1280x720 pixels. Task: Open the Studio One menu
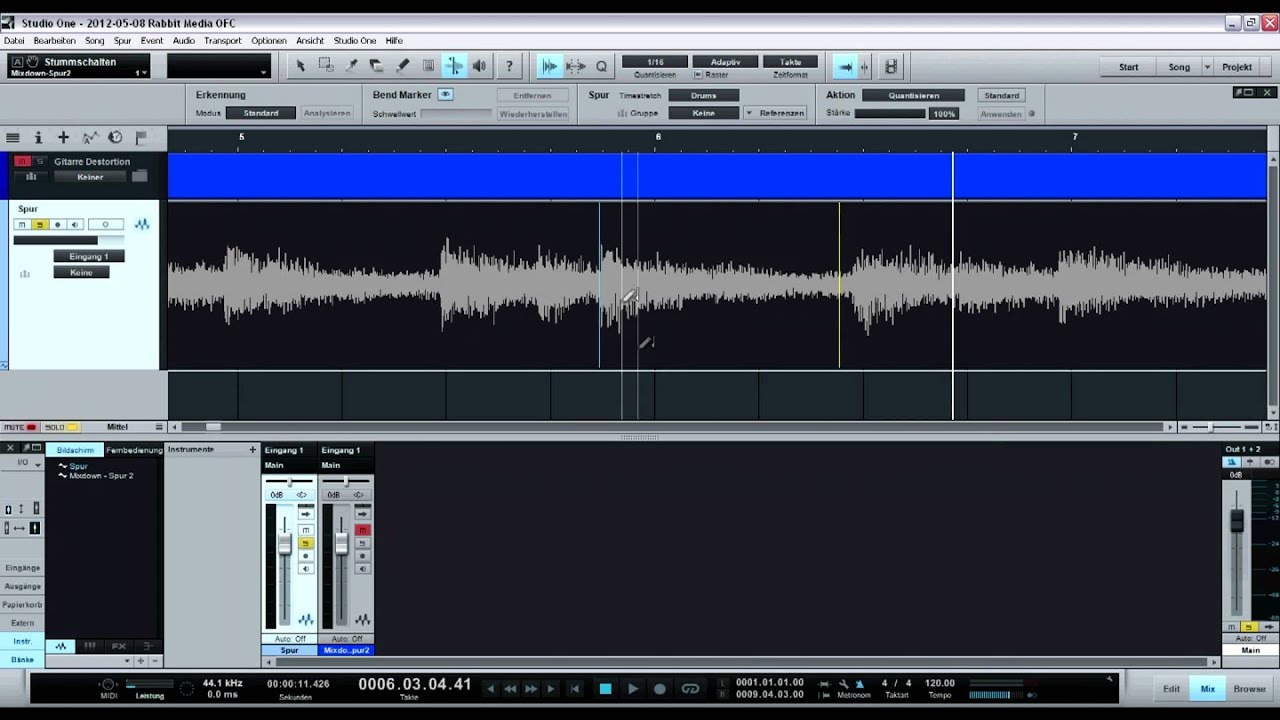[355, 41]
